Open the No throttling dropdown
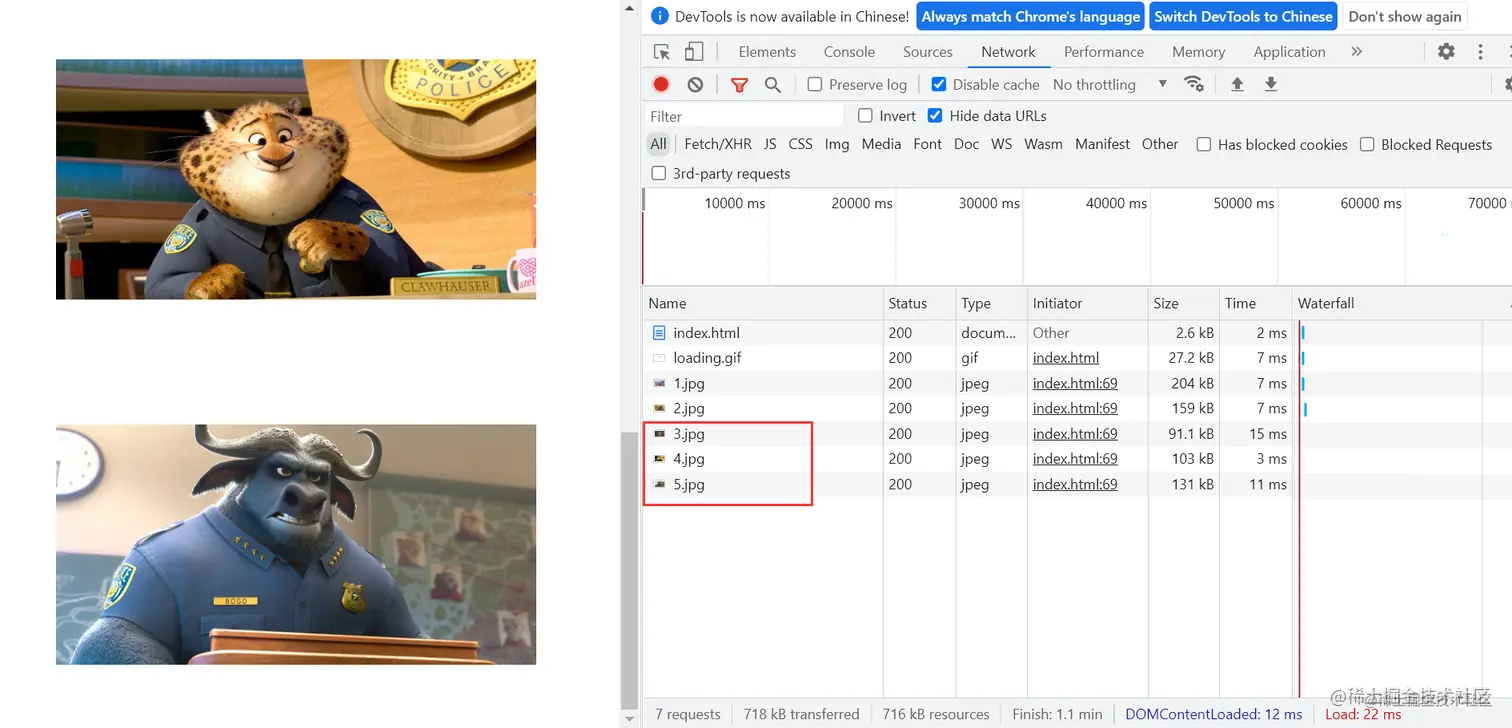The image size is (1512, 728). (x=1110, y=85)
